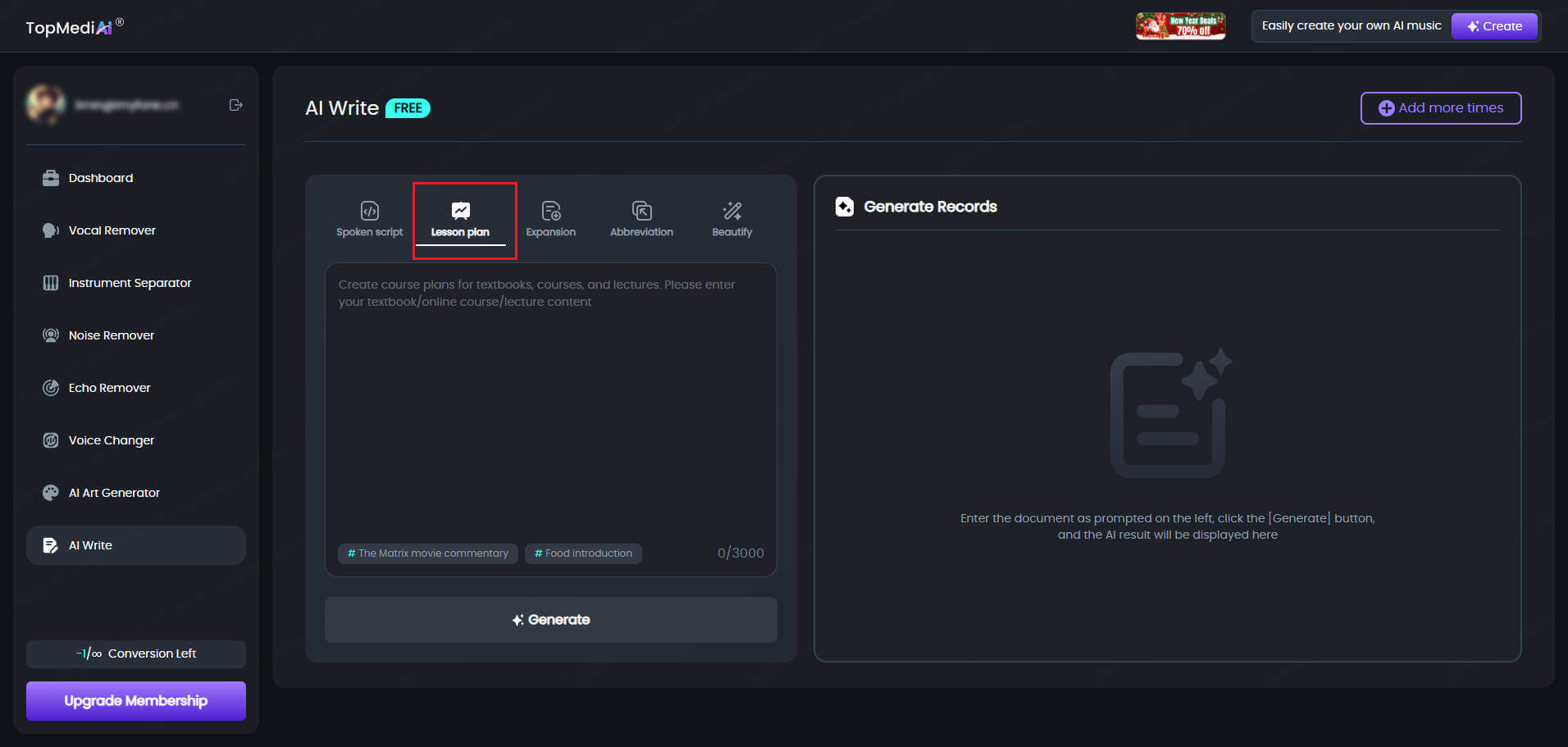Click the Generate button

[551, 620]
